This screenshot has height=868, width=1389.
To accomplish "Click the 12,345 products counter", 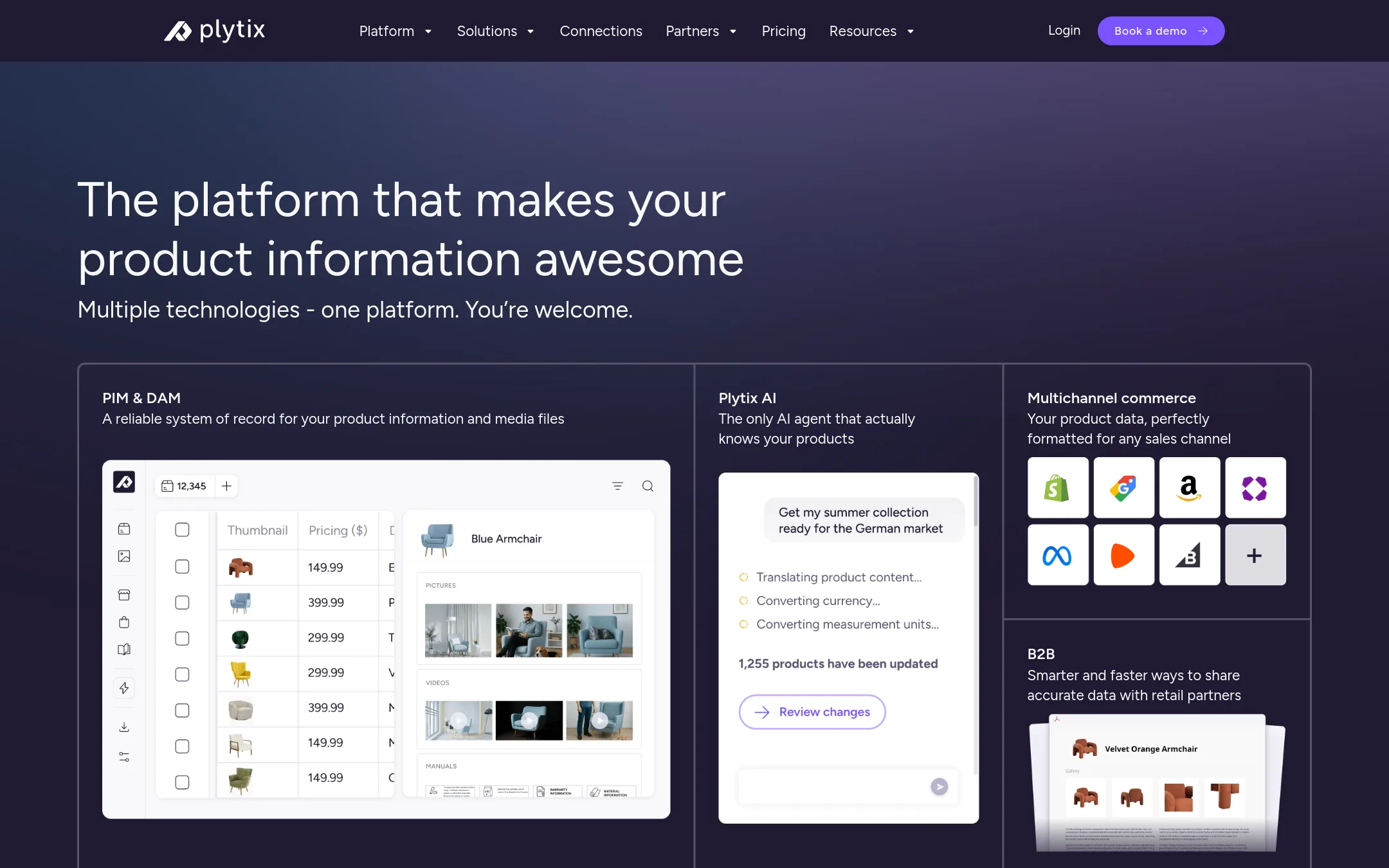I will coord(184,486).
